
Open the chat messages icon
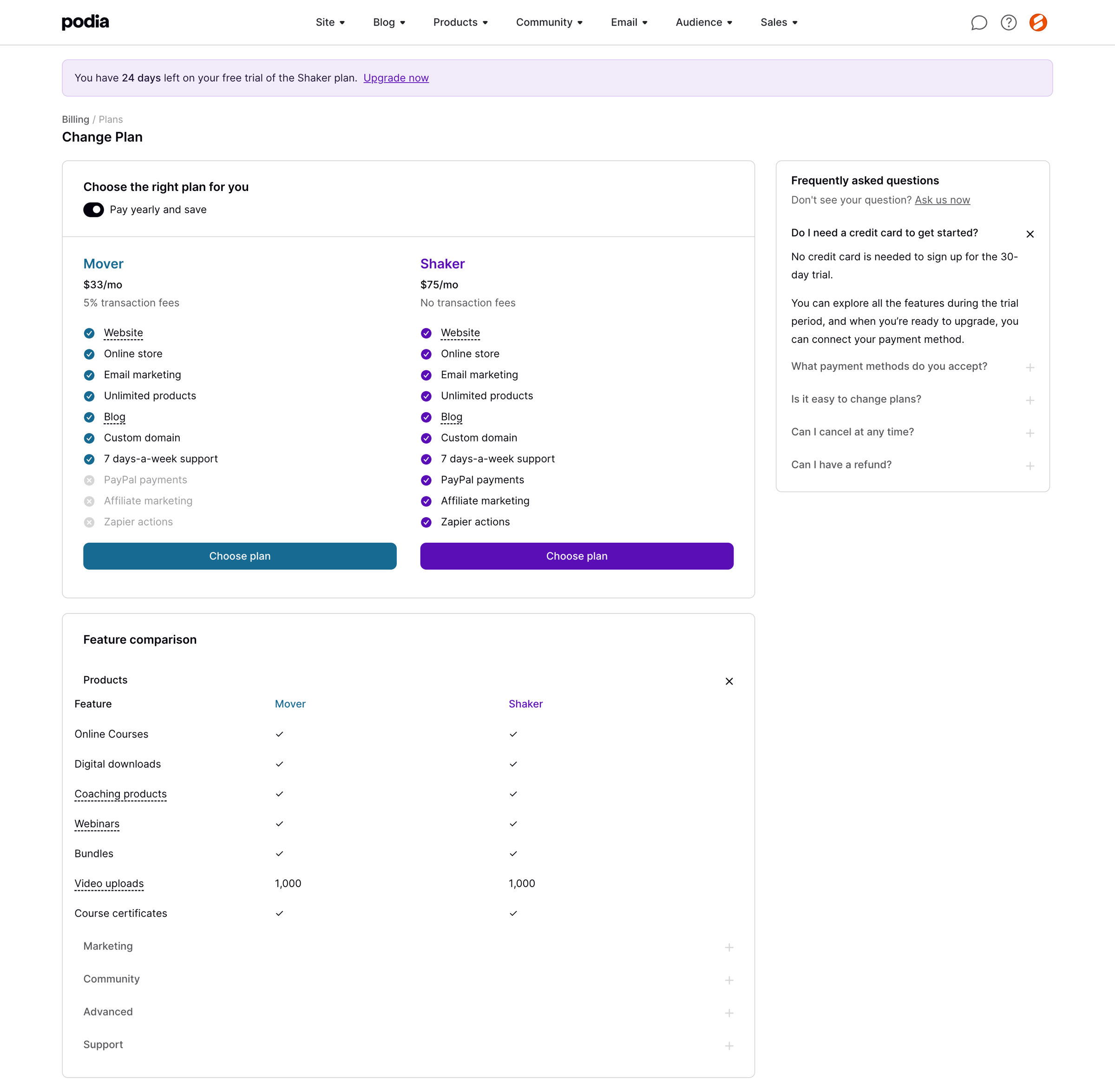click(x=978, y=22)
